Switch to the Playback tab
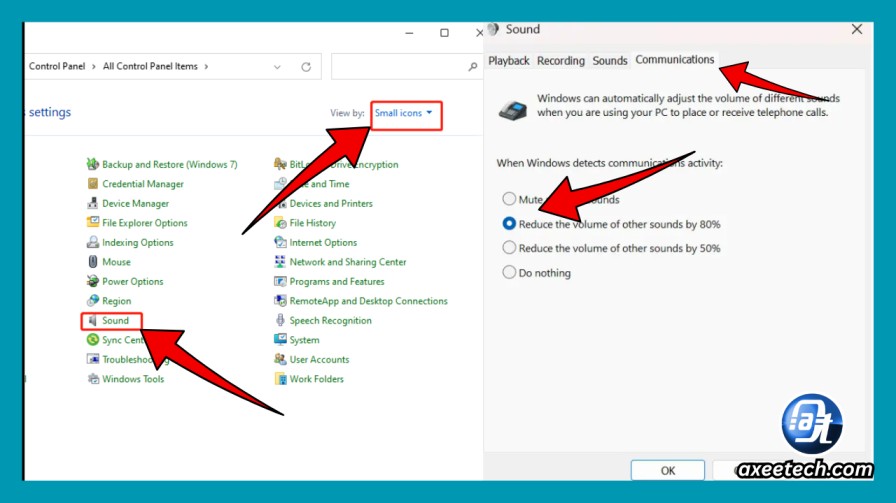 point(509,61)
